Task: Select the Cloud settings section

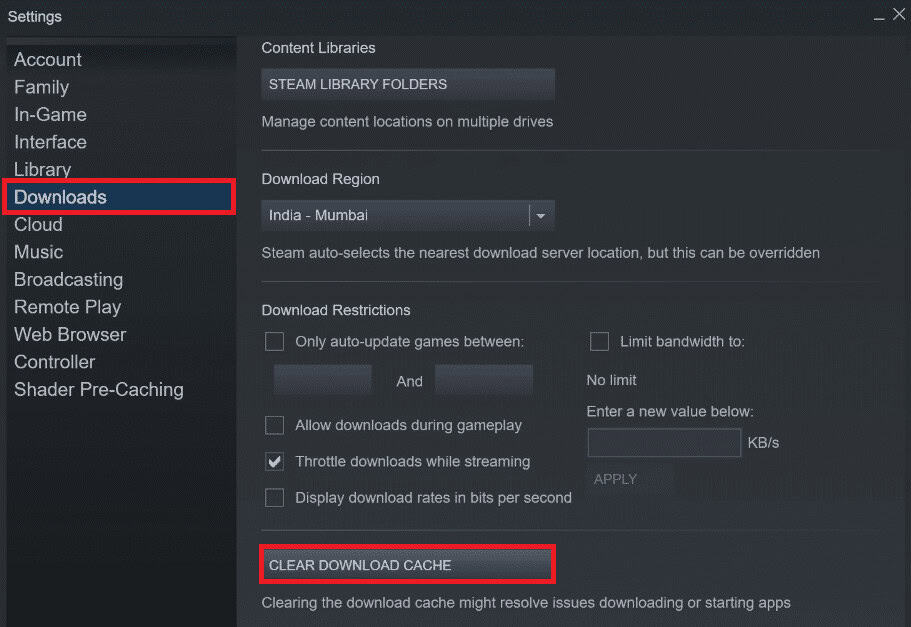Action: (x=38, y=224)
